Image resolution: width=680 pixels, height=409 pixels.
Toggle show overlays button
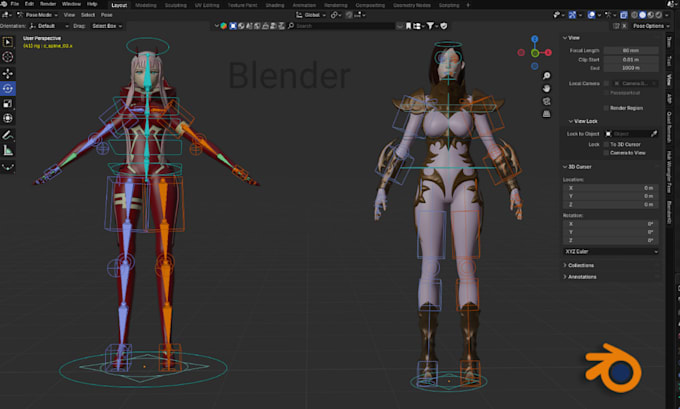tap(591, 15)
